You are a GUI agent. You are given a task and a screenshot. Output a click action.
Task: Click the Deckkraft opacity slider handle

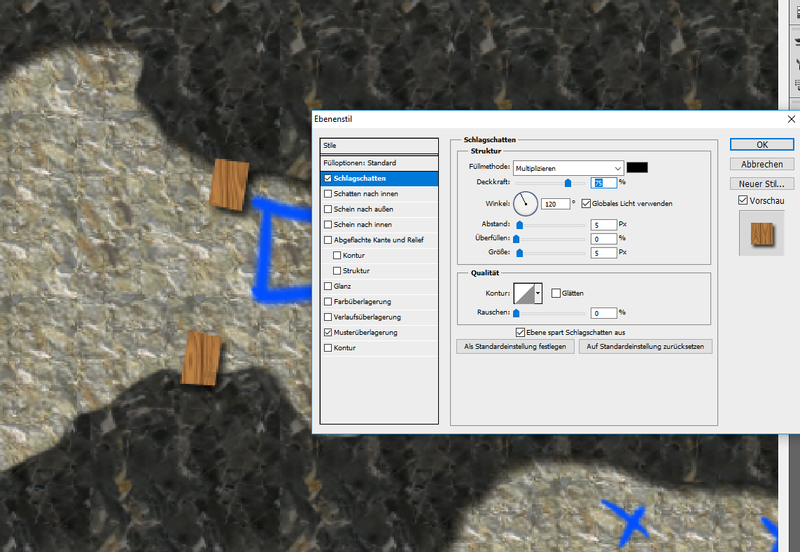pyautogui.click(x=569, y=183)
